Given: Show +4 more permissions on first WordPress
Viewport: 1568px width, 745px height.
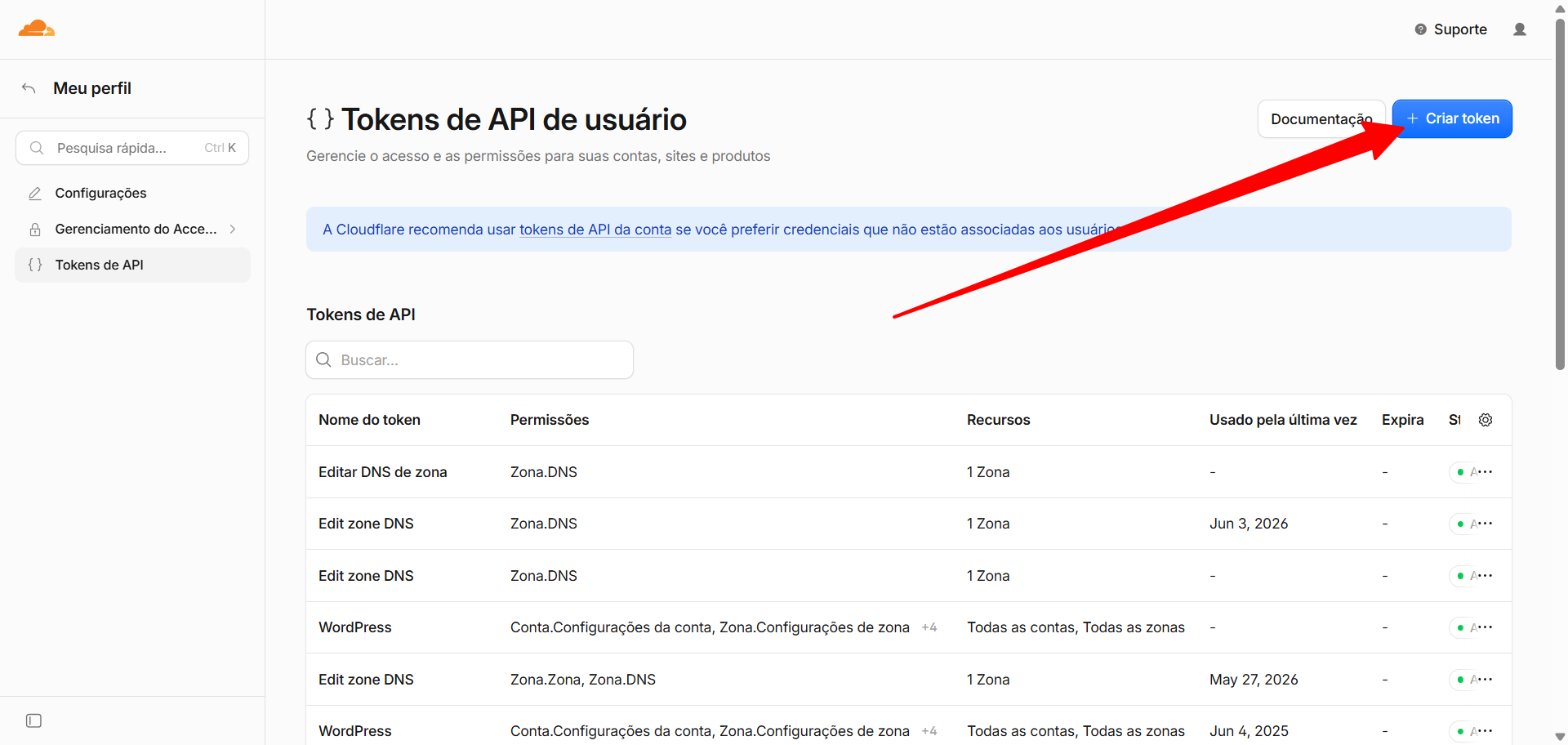Looking at the screenshot, I should [x=929, y=627].
